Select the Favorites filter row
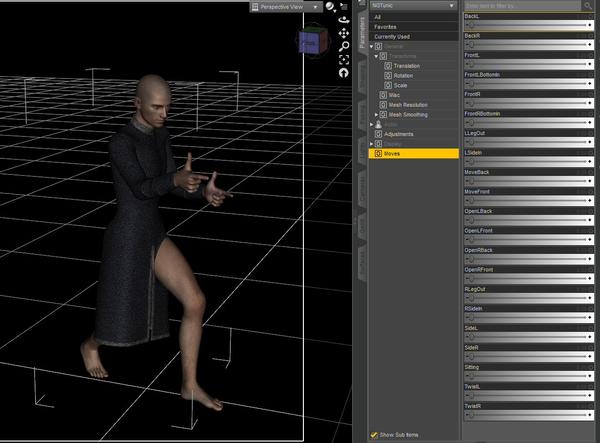 (x=414, y=27)
